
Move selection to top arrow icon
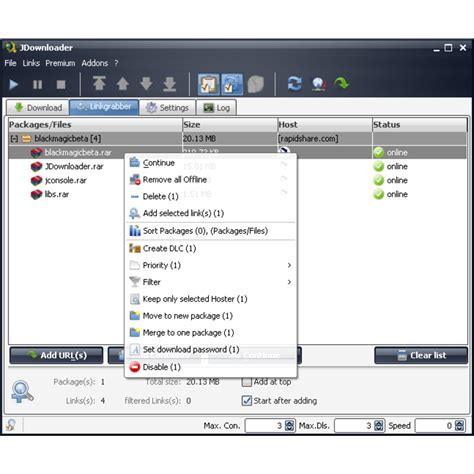[99, 83]
